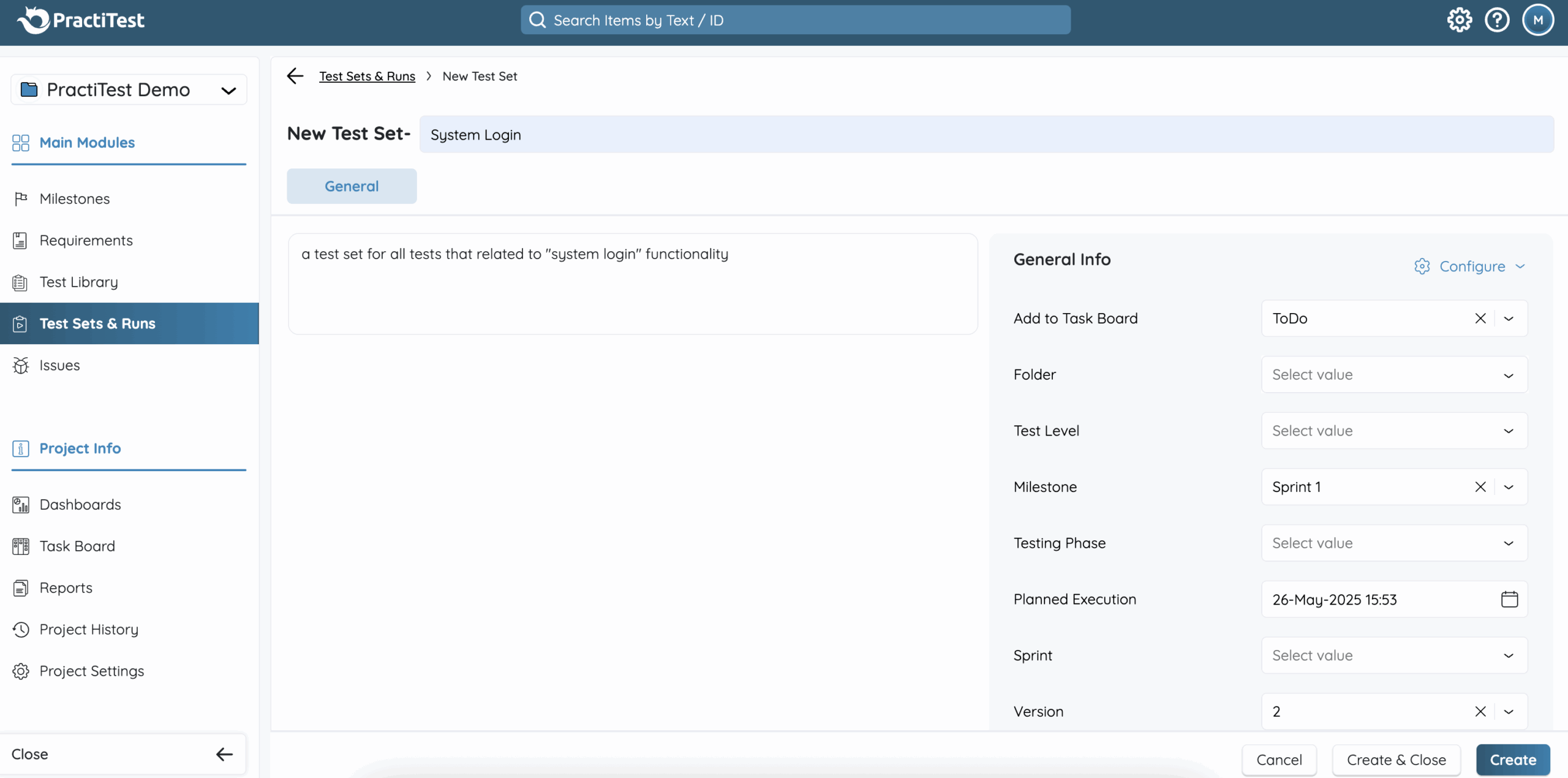Follow the Test Sets & Runs breadcrumb link
Screen dimensions: 1568x778
[367, 76]
